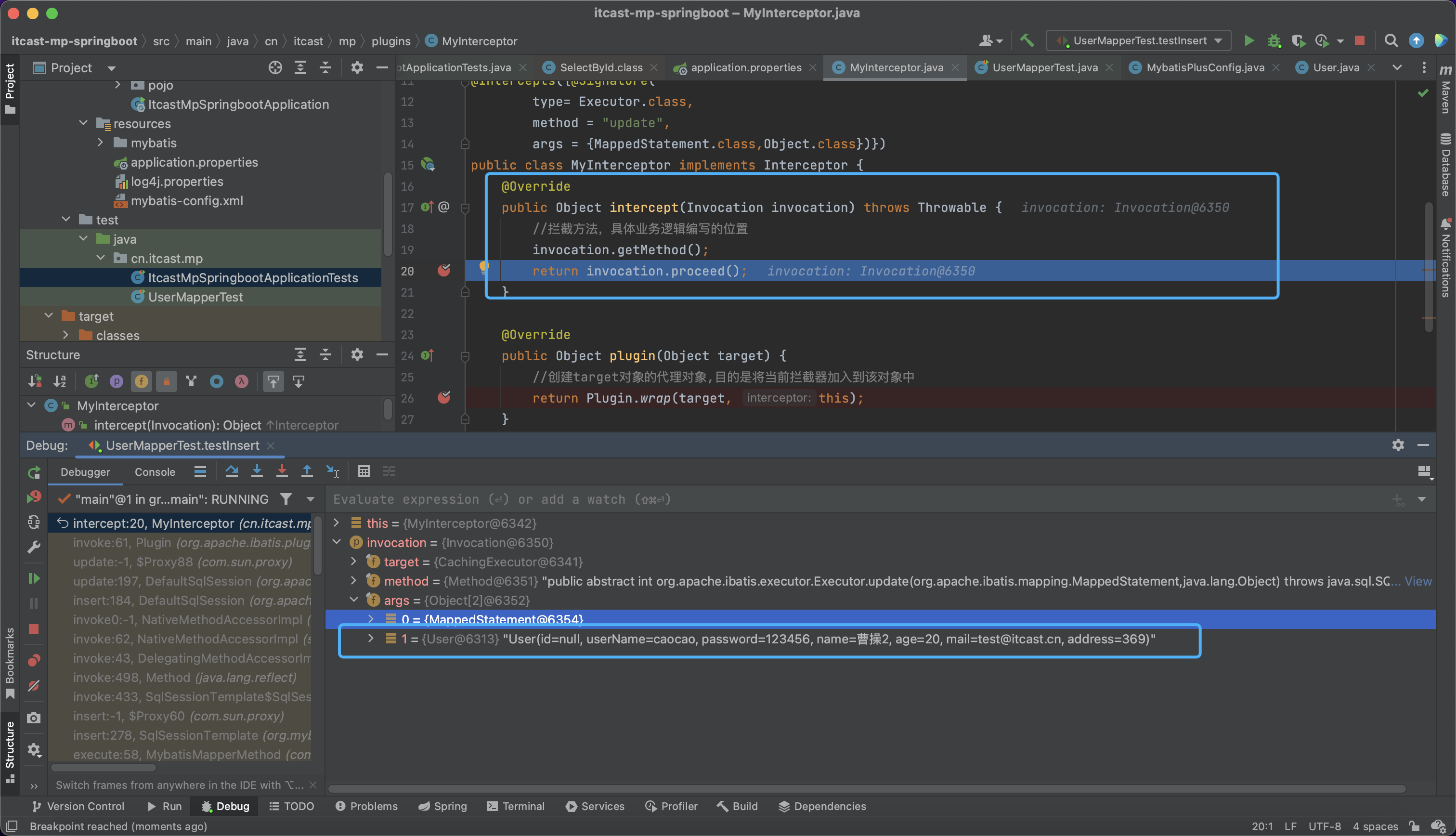Click the View Breakpoints icon
The image size is (1456, 836).
coord(34,661)
